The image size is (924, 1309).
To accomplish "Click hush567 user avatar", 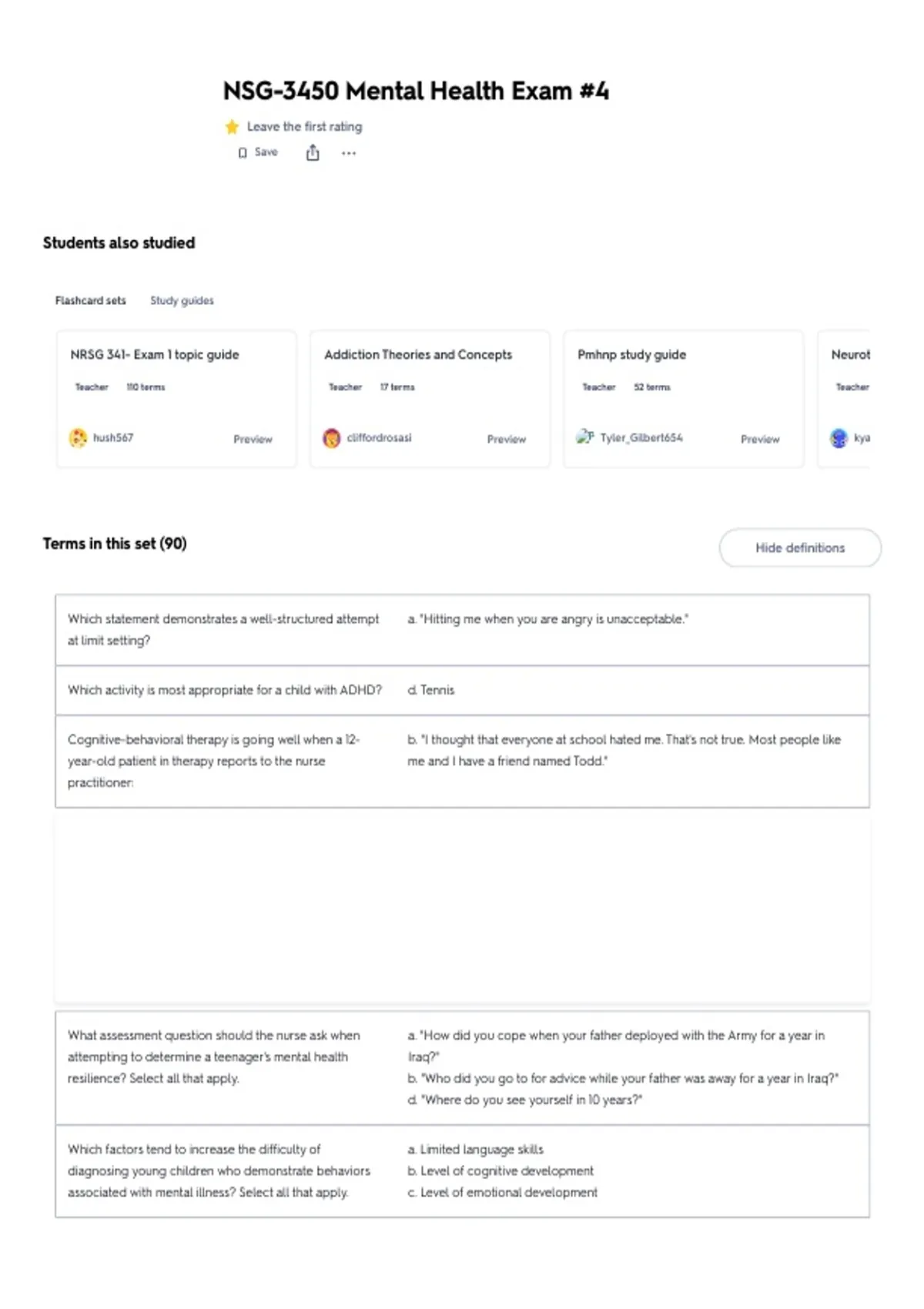I will 79,438.
